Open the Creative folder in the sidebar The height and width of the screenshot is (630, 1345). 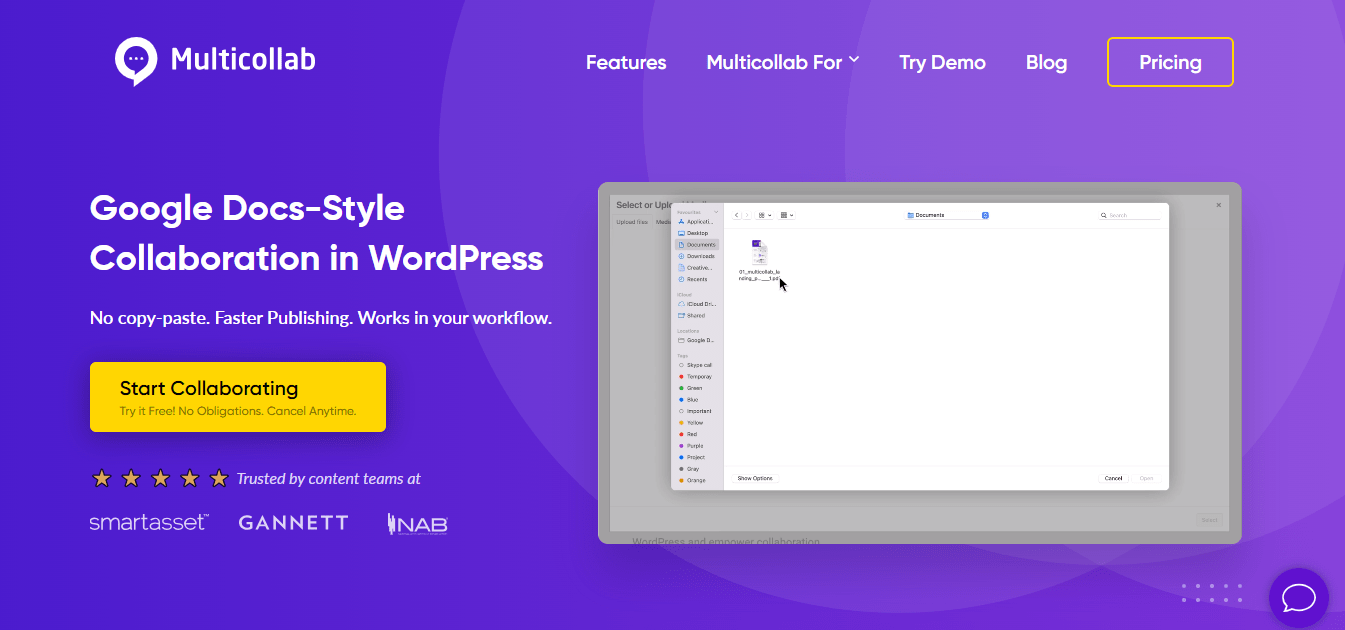[697, 267]
